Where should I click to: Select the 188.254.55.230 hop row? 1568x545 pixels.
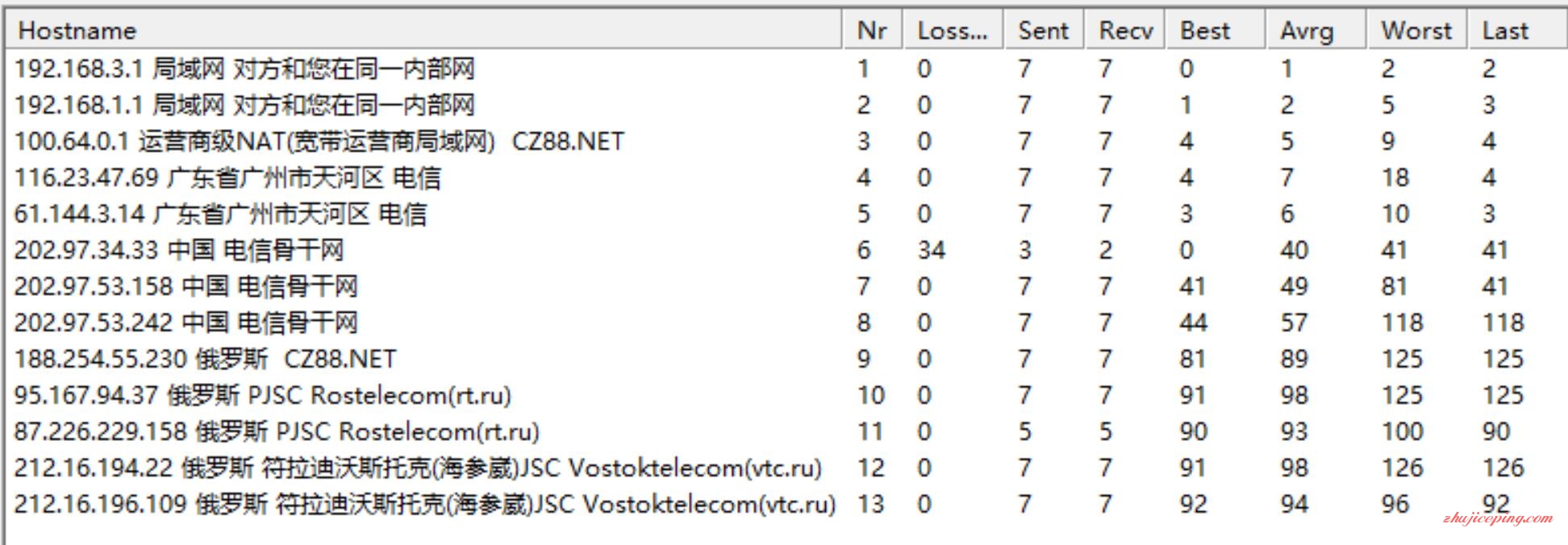(784, 359)
